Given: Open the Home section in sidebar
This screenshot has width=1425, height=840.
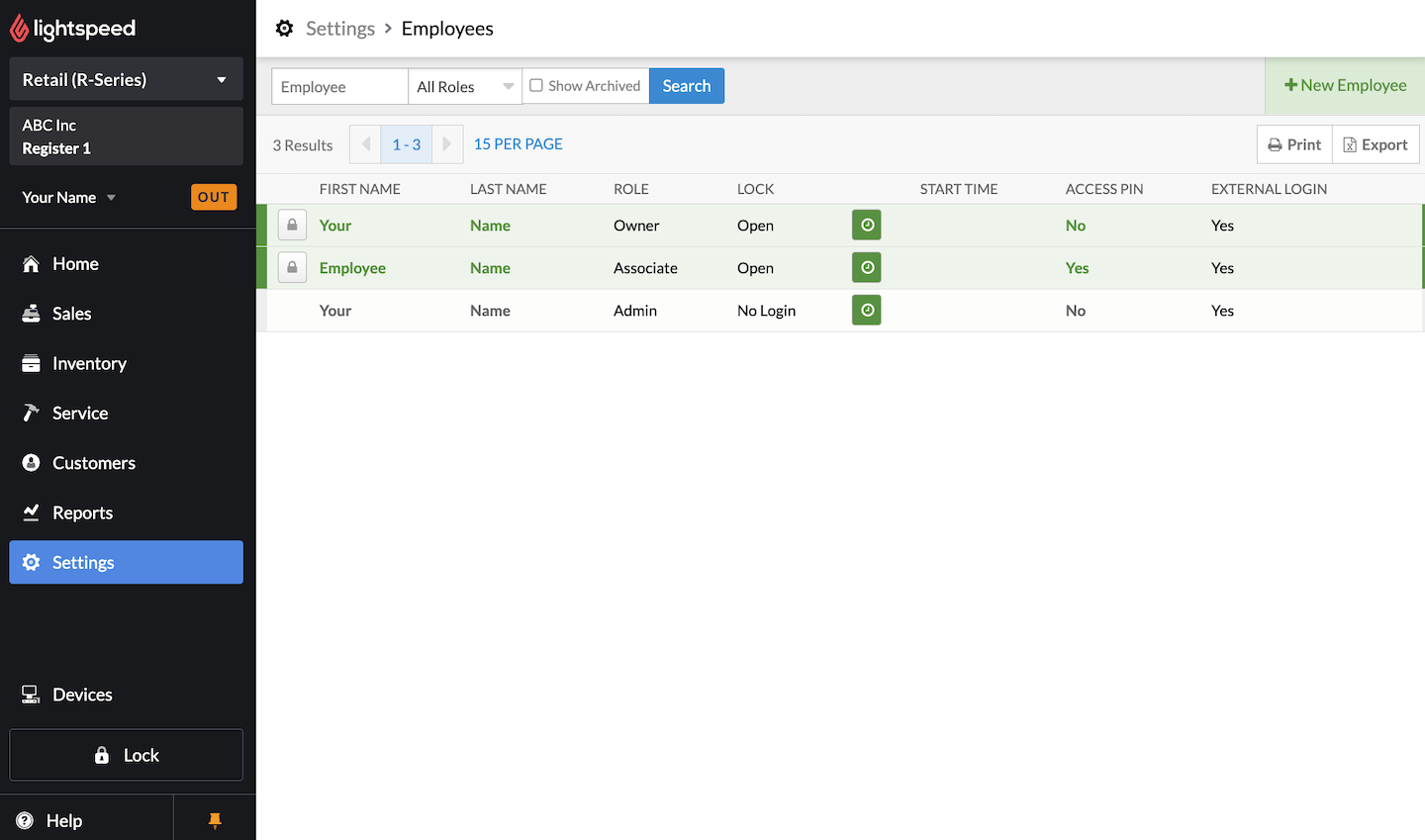Looking at the screenshot, I should [x=75, y=263].
